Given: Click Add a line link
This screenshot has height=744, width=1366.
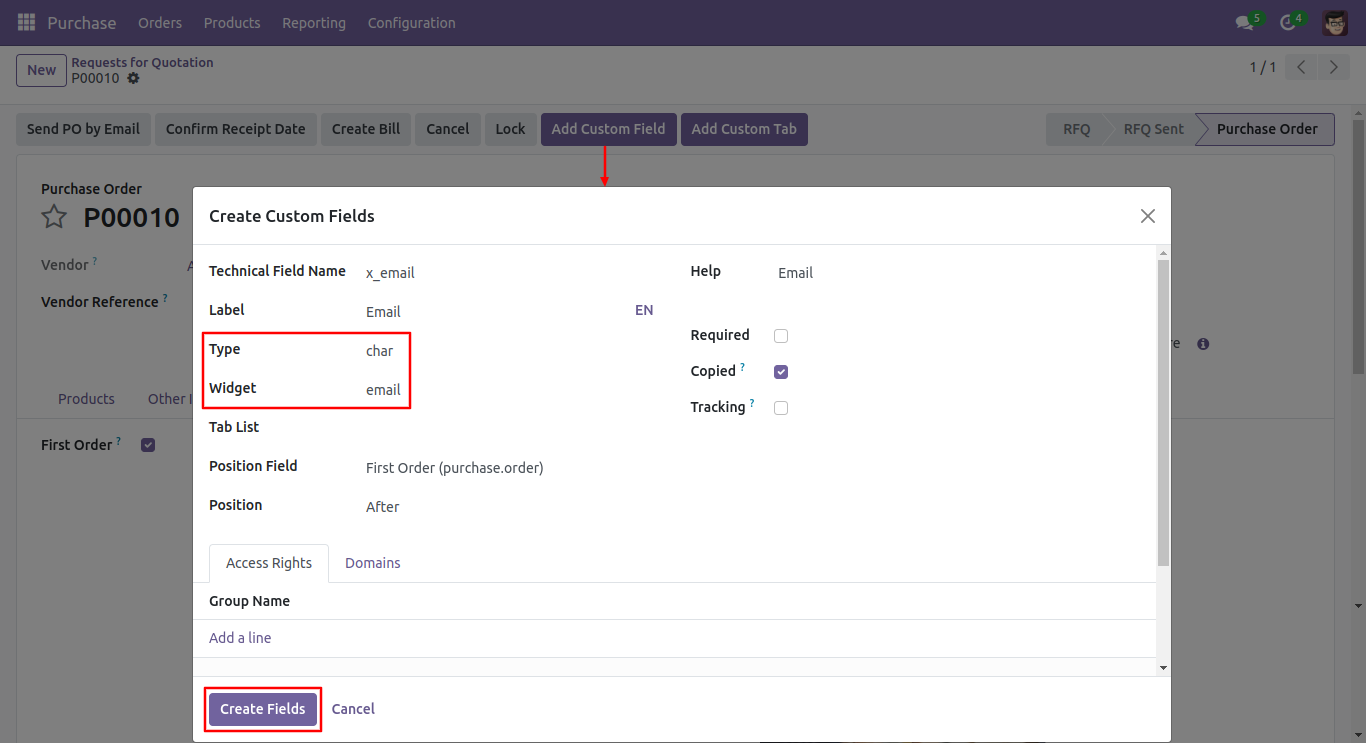Looking at the screenshot, I should (240, 638).
